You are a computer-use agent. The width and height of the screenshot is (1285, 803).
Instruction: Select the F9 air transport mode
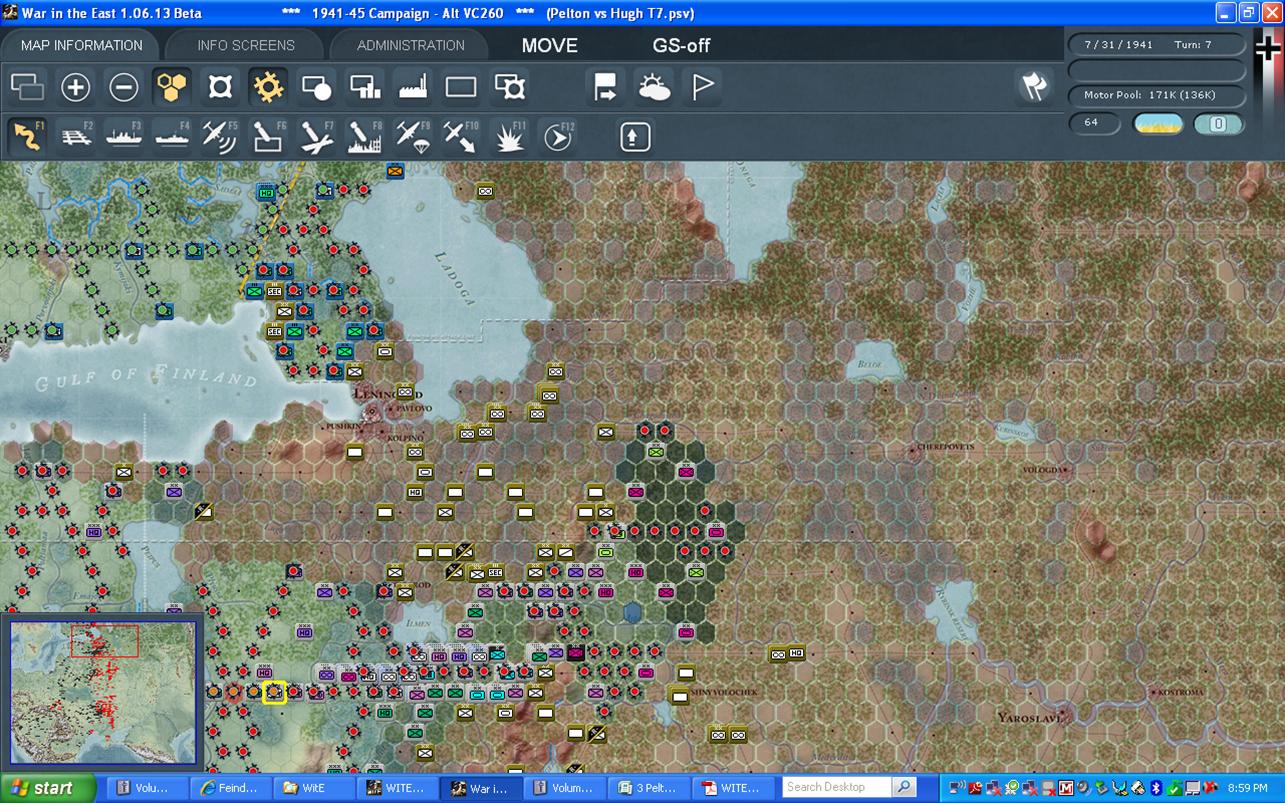pyautogui.click(x=413, y=136)
